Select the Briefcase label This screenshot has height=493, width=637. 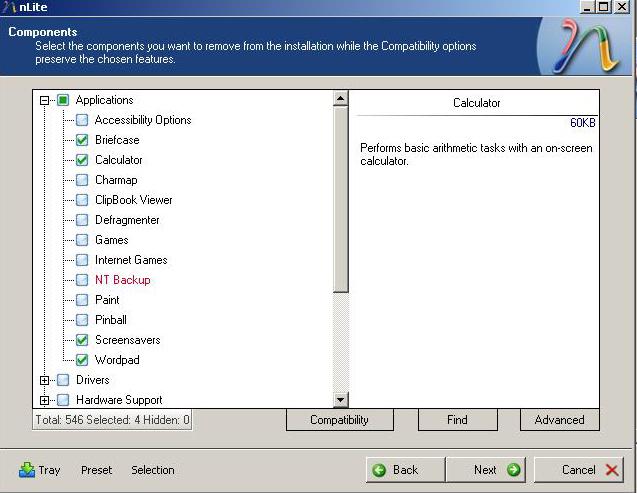[x=117, y=140]
